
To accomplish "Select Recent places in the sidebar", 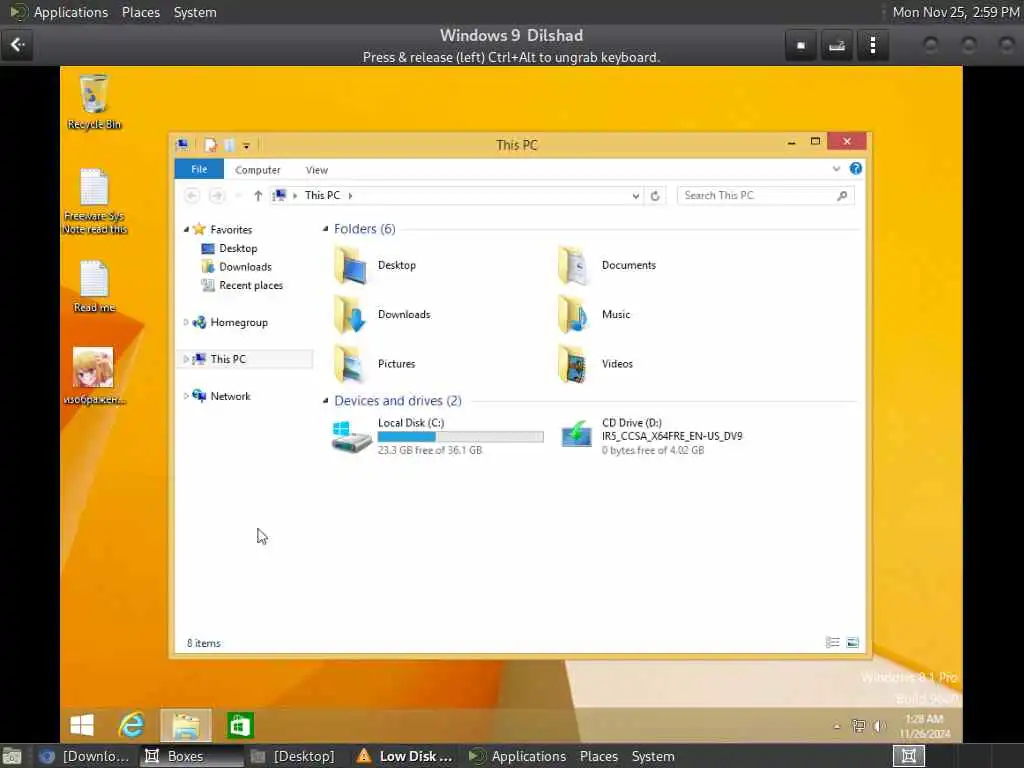I will pyautogui.click(x=251, y=285).
